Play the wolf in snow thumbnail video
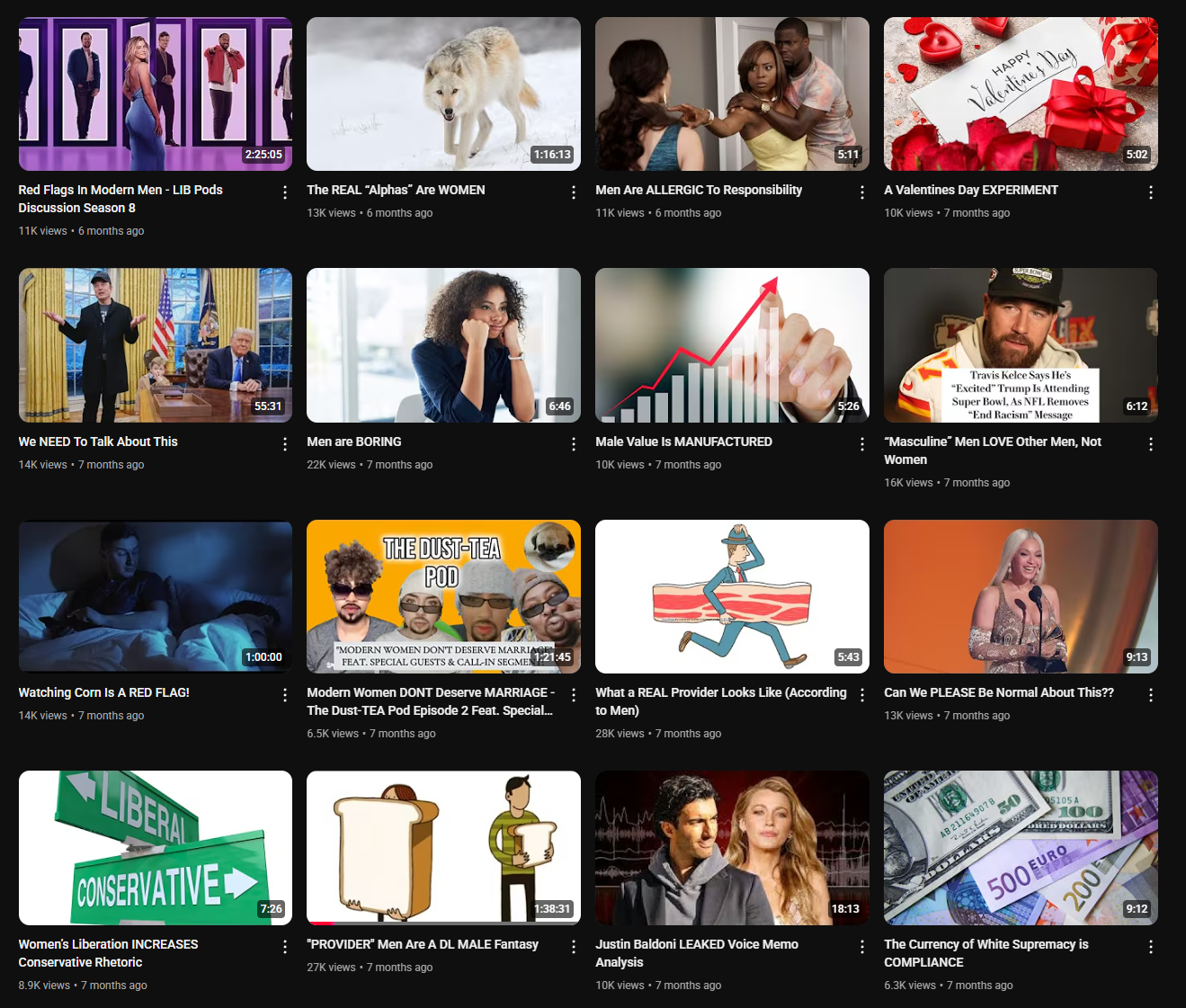This screenshot has height=1008, width=1186. point(443,94)
